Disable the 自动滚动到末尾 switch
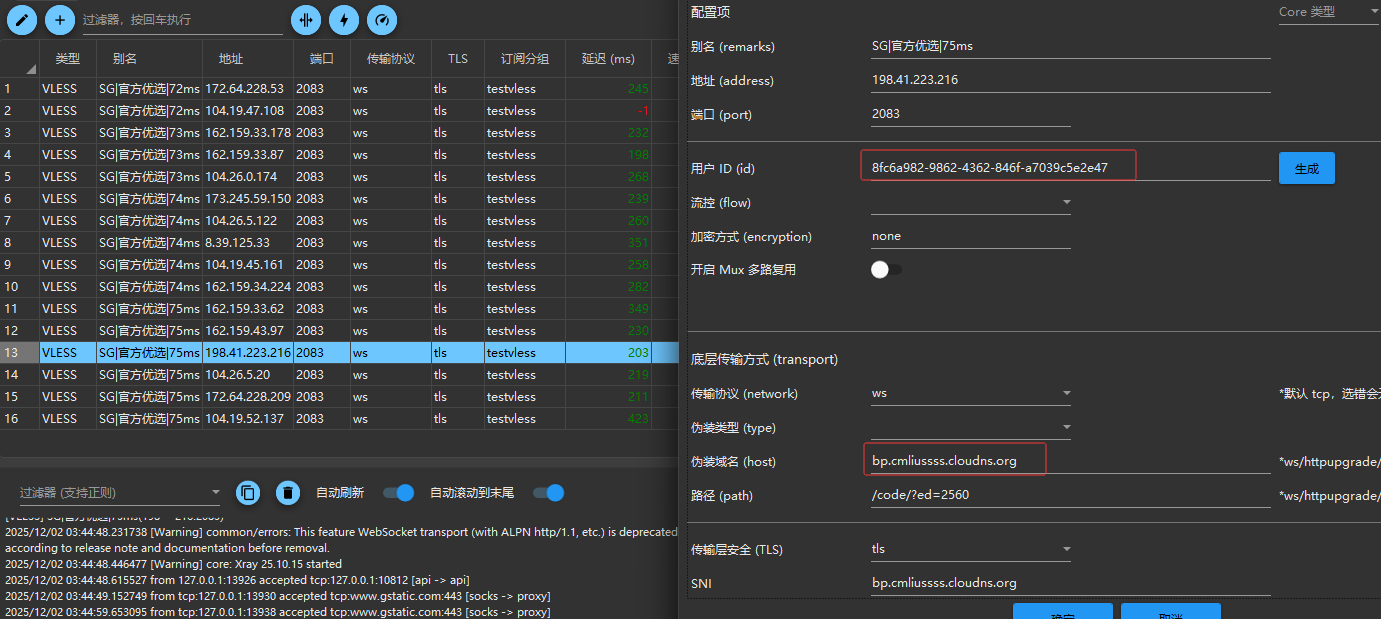 point(549,492)
